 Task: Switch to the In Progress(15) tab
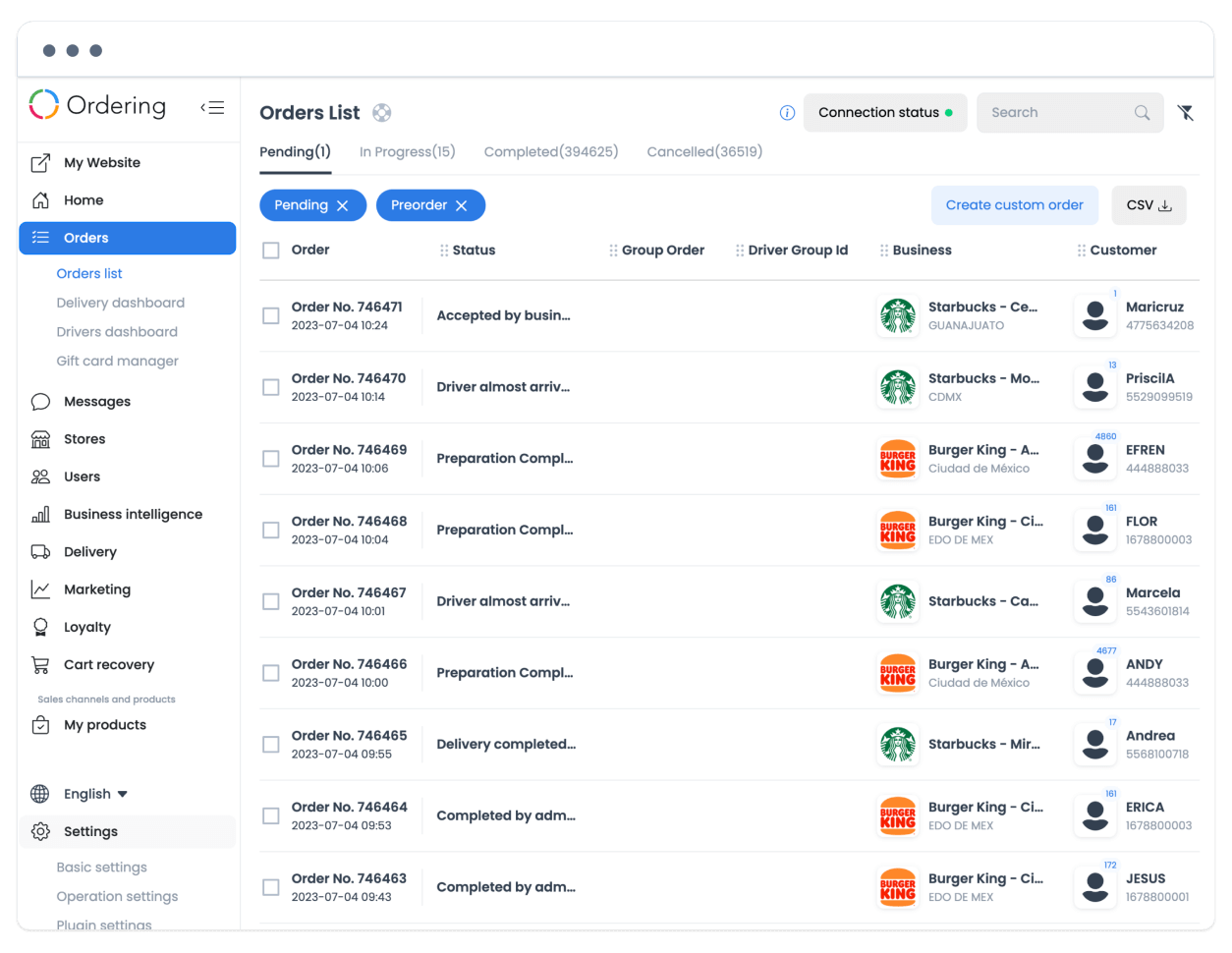pos(408,151)
